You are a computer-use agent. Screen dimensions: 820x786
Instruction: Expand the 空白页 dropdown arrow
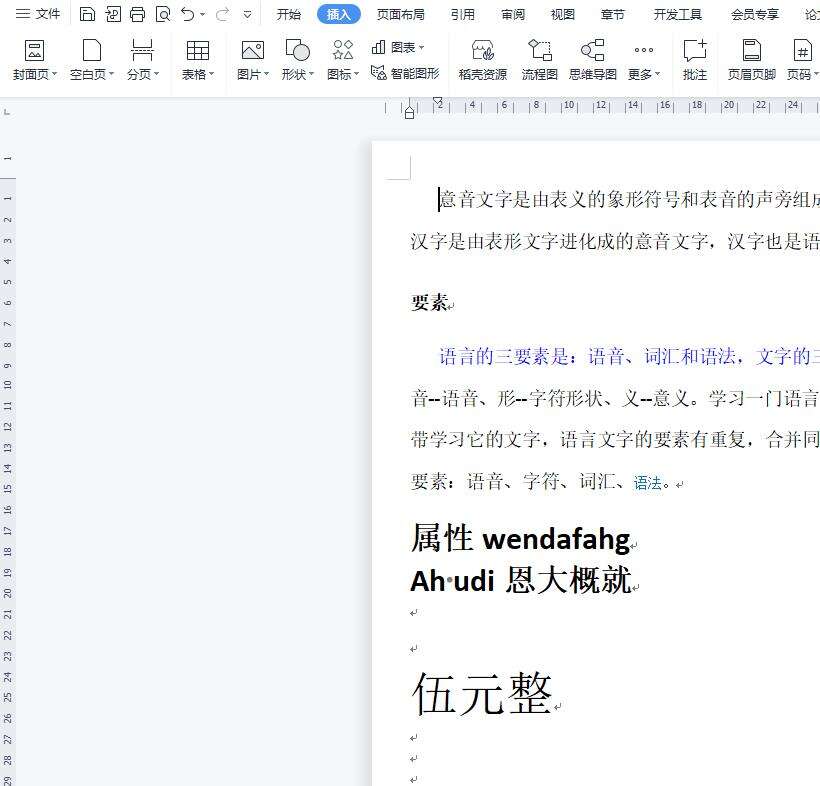[x=111, y=74]
